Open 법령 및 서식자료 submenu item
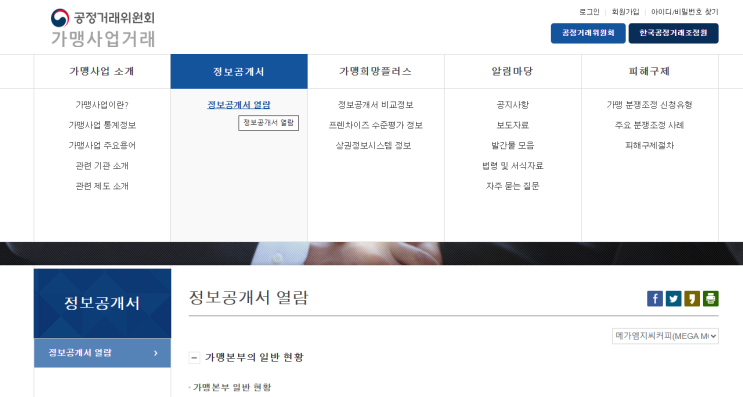This screenshot has width=743, height=397. tap(513, 166)
